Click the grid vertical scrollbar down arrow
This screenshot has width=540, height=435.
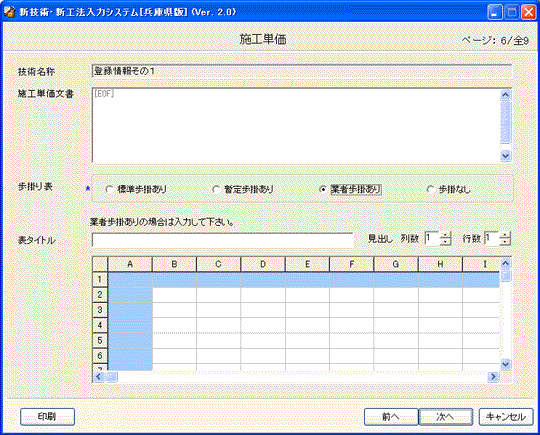(x=506, y=364)
